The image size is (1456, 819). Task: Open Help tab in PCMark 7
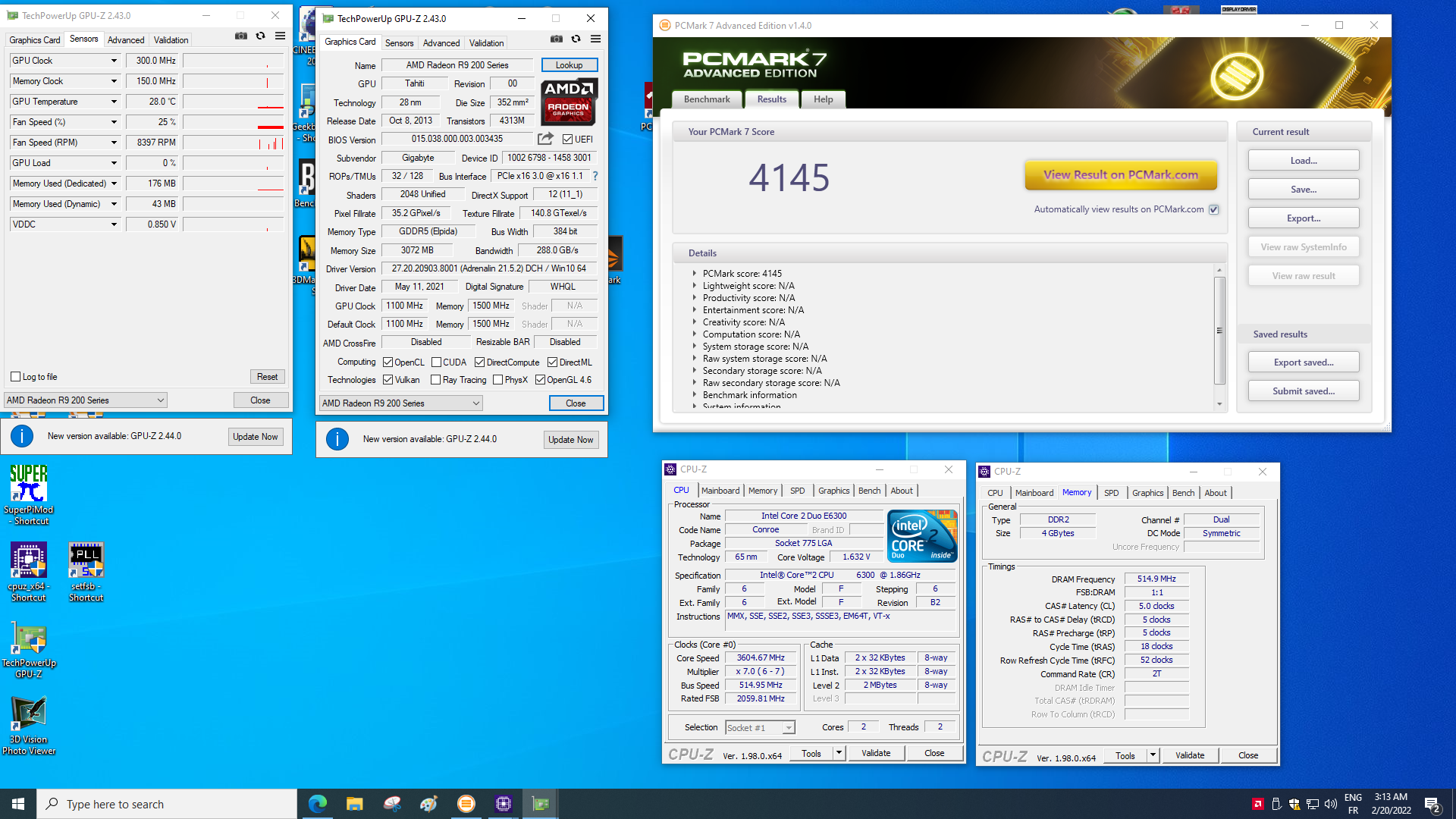[x=824, y=99]
